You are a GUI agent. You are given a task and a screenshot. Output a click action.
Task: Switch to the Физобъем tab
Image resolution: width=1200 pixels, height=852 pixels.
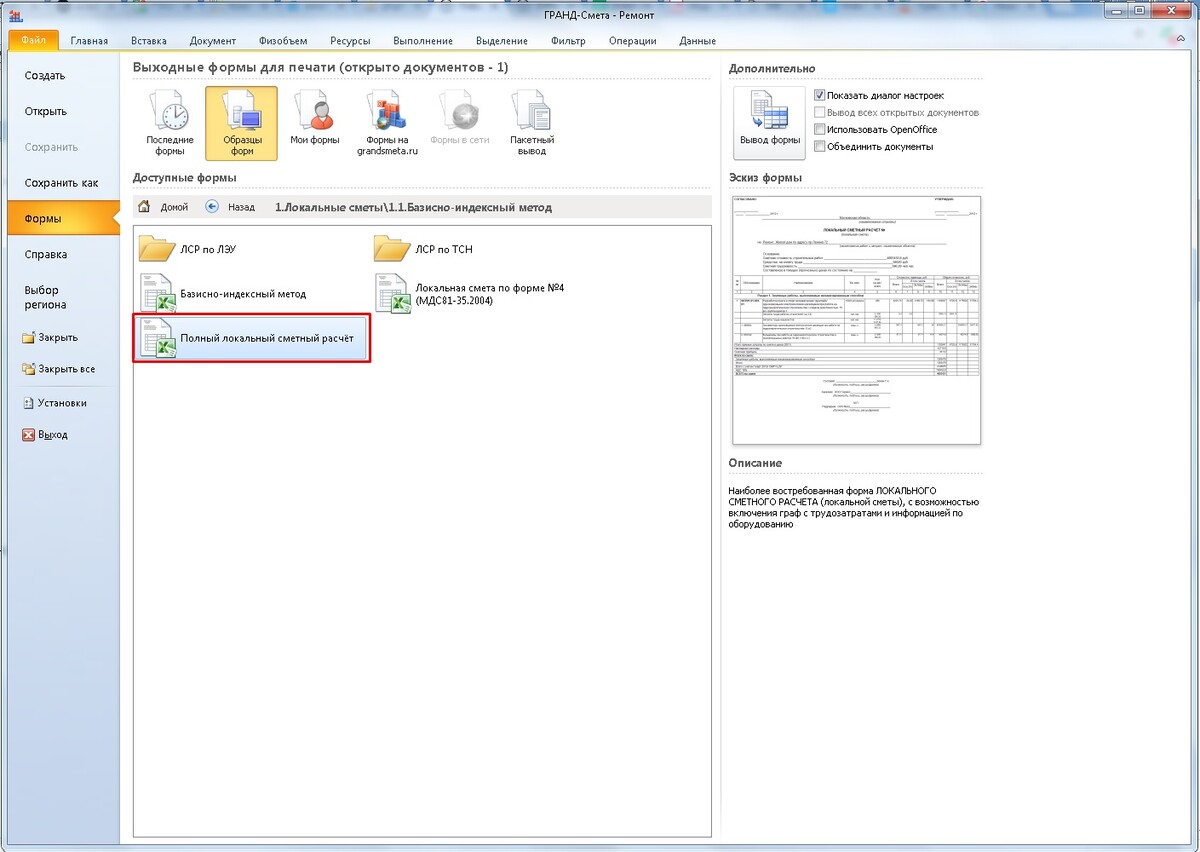(283, 41)
